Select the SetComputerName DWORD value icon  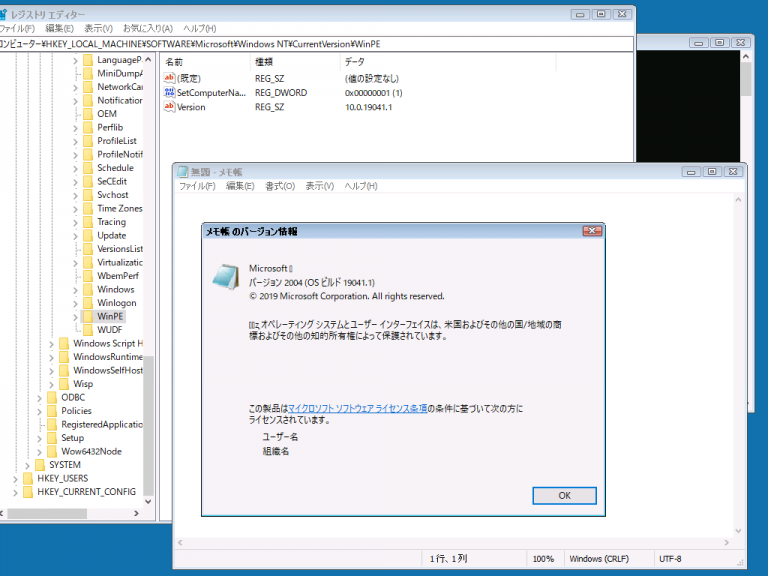(x=169, y=92)
